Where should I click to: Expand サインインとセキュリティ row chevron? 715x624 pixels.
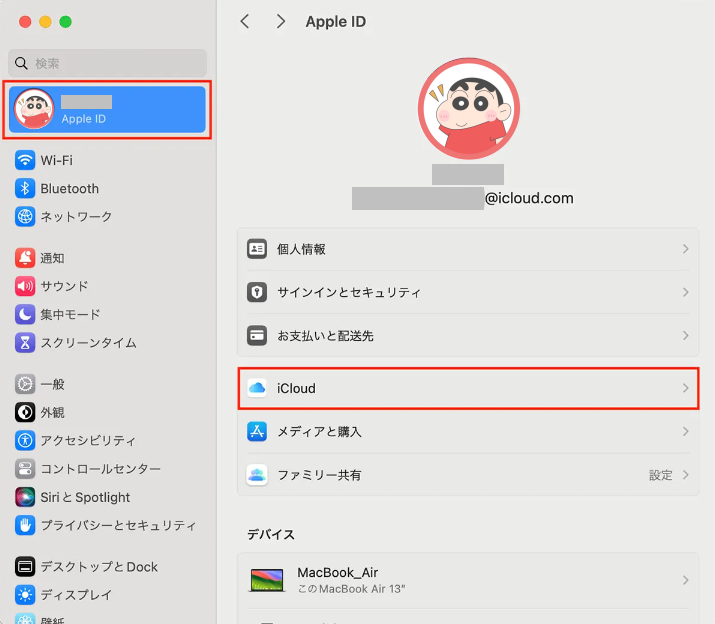click(685, 292)
